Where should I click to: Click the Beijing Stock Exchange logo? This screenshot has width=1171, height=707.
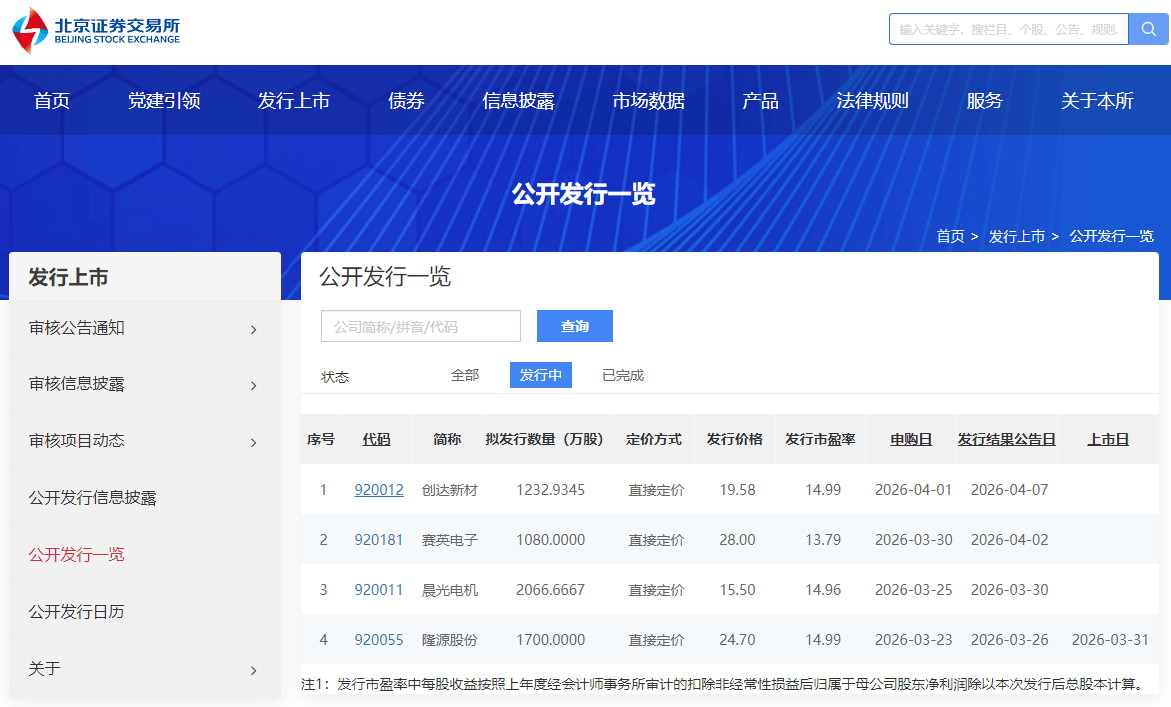tap(97, 30)
